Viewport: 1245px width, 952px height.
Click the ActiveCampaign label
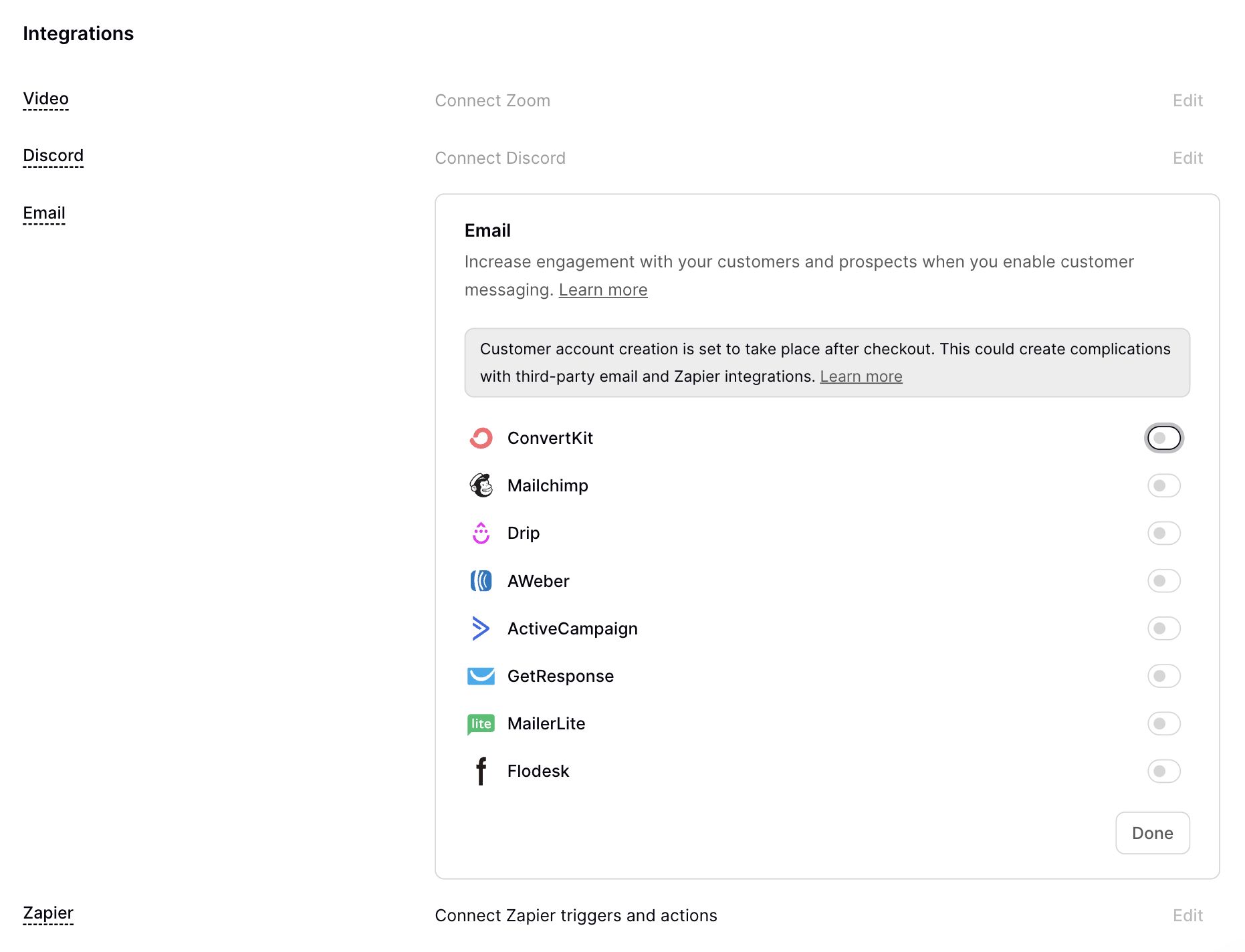(572, 628)
